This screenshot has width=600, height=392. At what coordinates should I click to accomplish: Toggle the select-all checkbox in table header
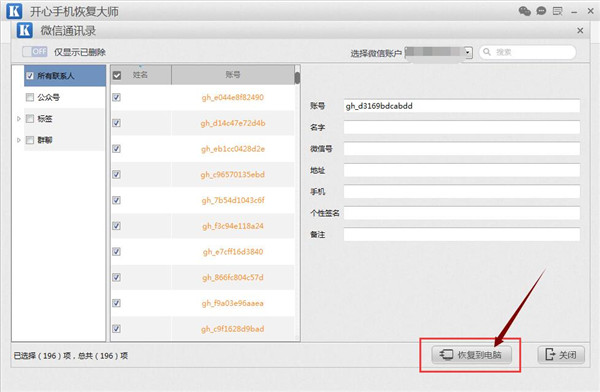(x=117, y=75)
